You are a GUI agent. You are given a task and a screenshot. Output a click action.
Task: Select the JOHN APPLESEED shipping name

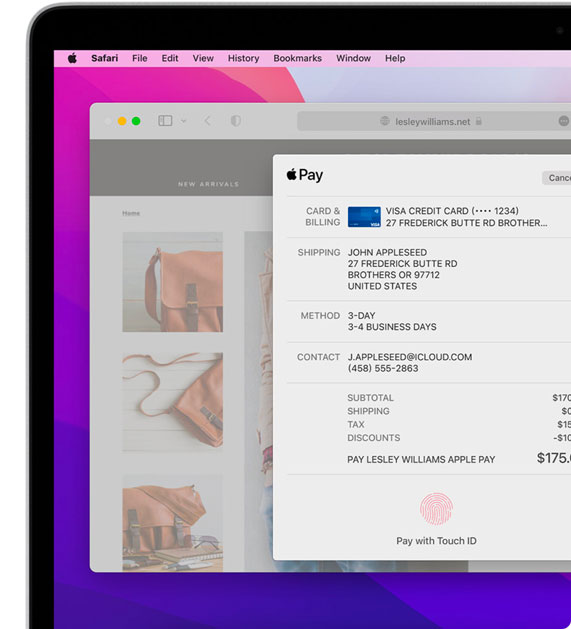387,252
